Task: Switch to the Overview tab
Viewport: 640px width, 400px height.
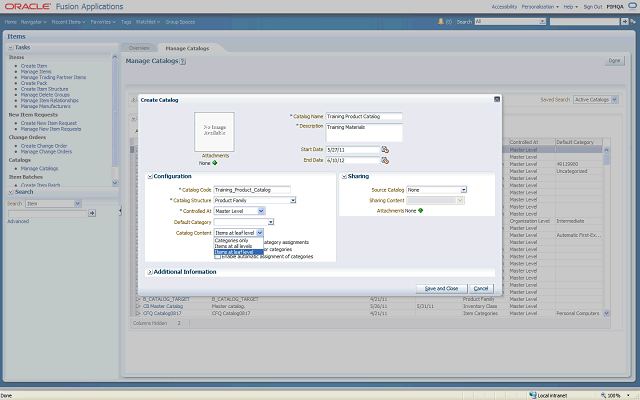Action: [139, 48]
